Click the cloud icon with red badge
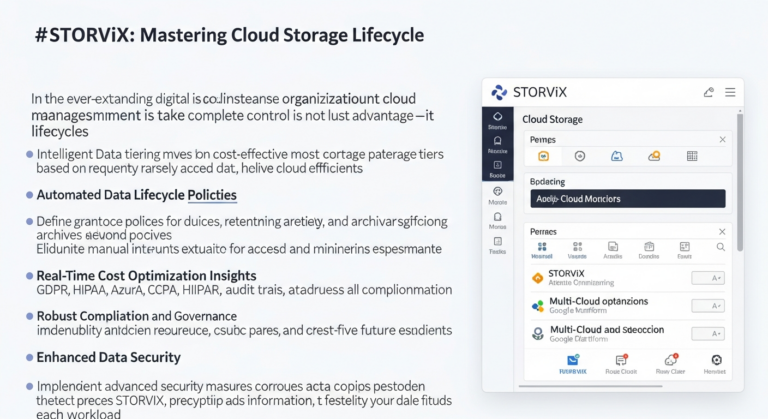This screenshot has width=768, height=419. tap(671, 360)
